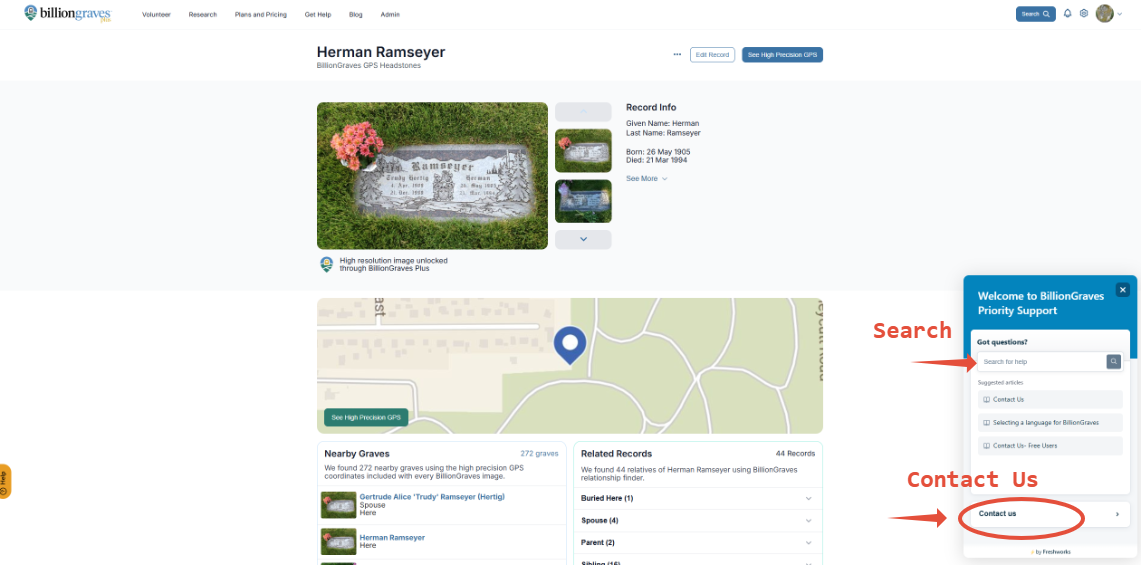Image resolution: width=1141 pixels, height=565 pixels.
Task: Click the yellow Help side tab
Action: [5, 481]
